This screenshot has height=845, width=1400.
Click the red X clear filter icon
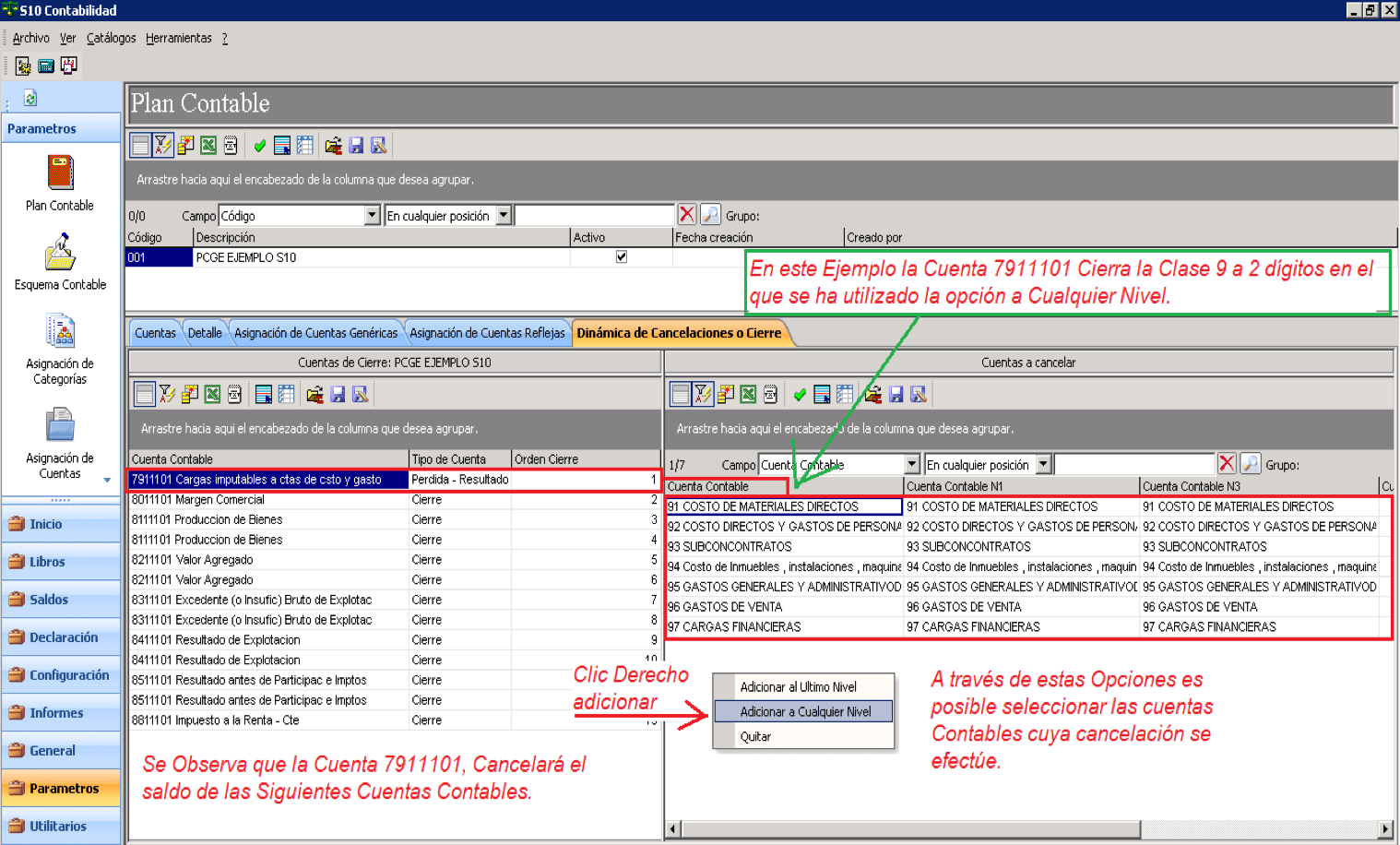[x=687, y=215]
